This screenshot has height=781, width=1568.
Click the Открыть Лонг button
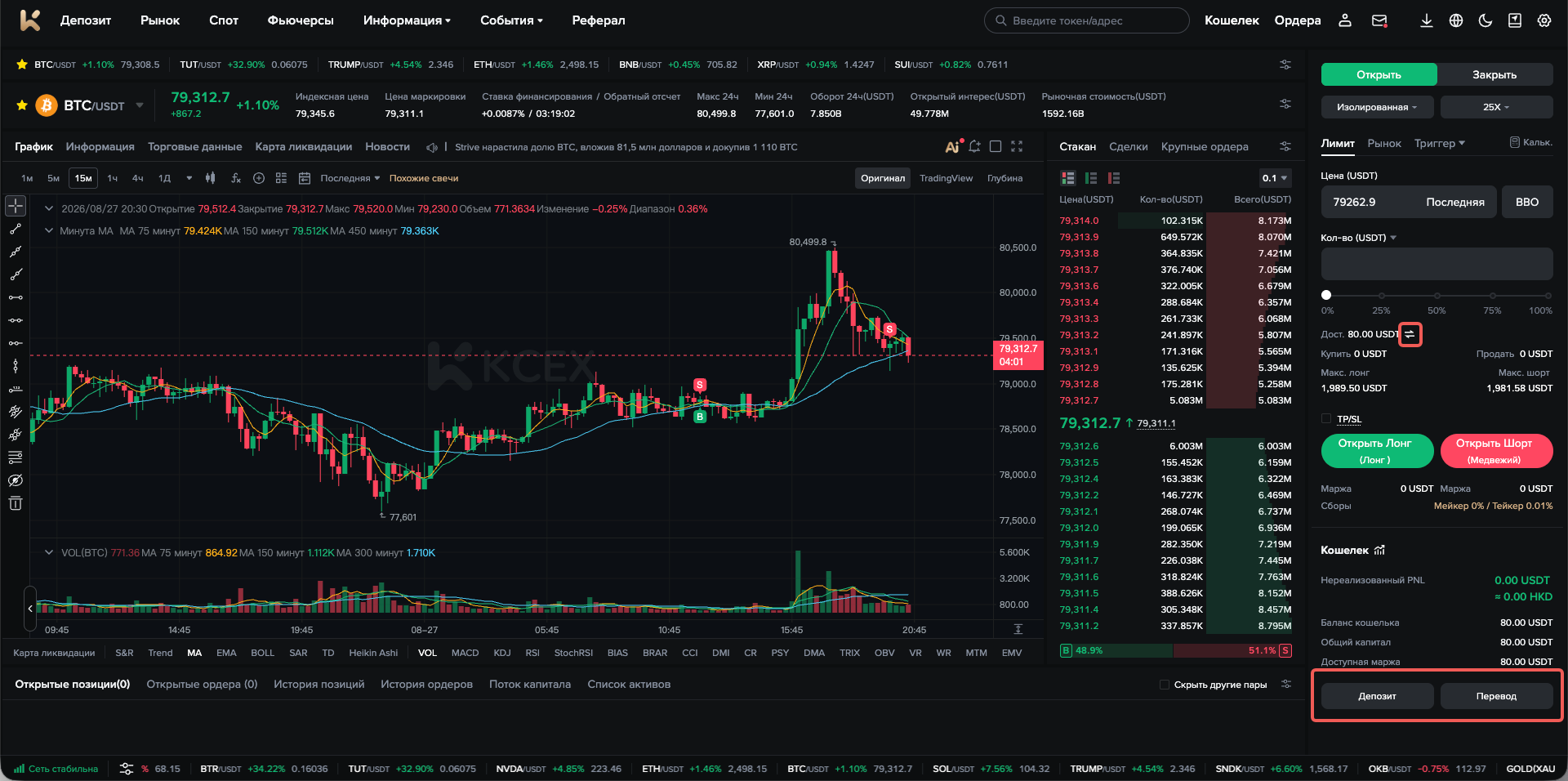click(x=1377, y=451)
